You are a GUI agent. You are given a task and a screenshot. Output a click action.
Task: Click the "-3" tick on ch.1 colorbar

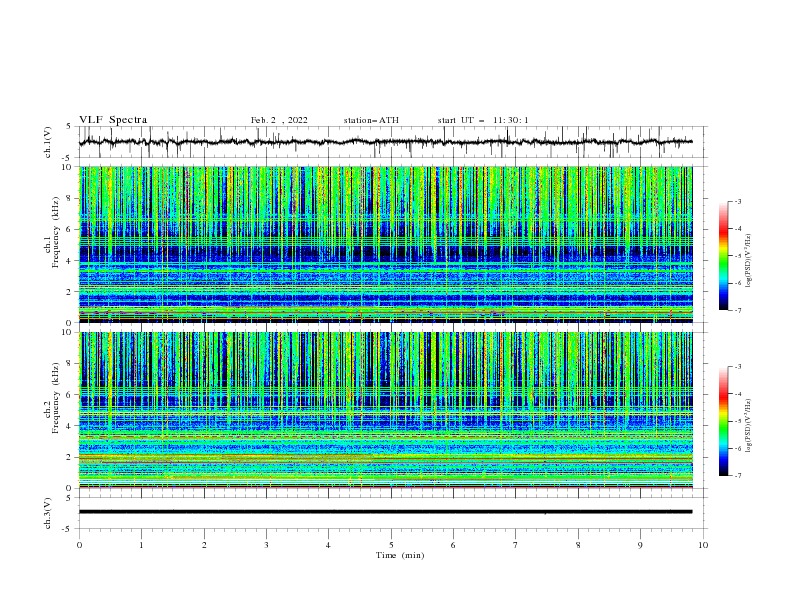[738, 201]
